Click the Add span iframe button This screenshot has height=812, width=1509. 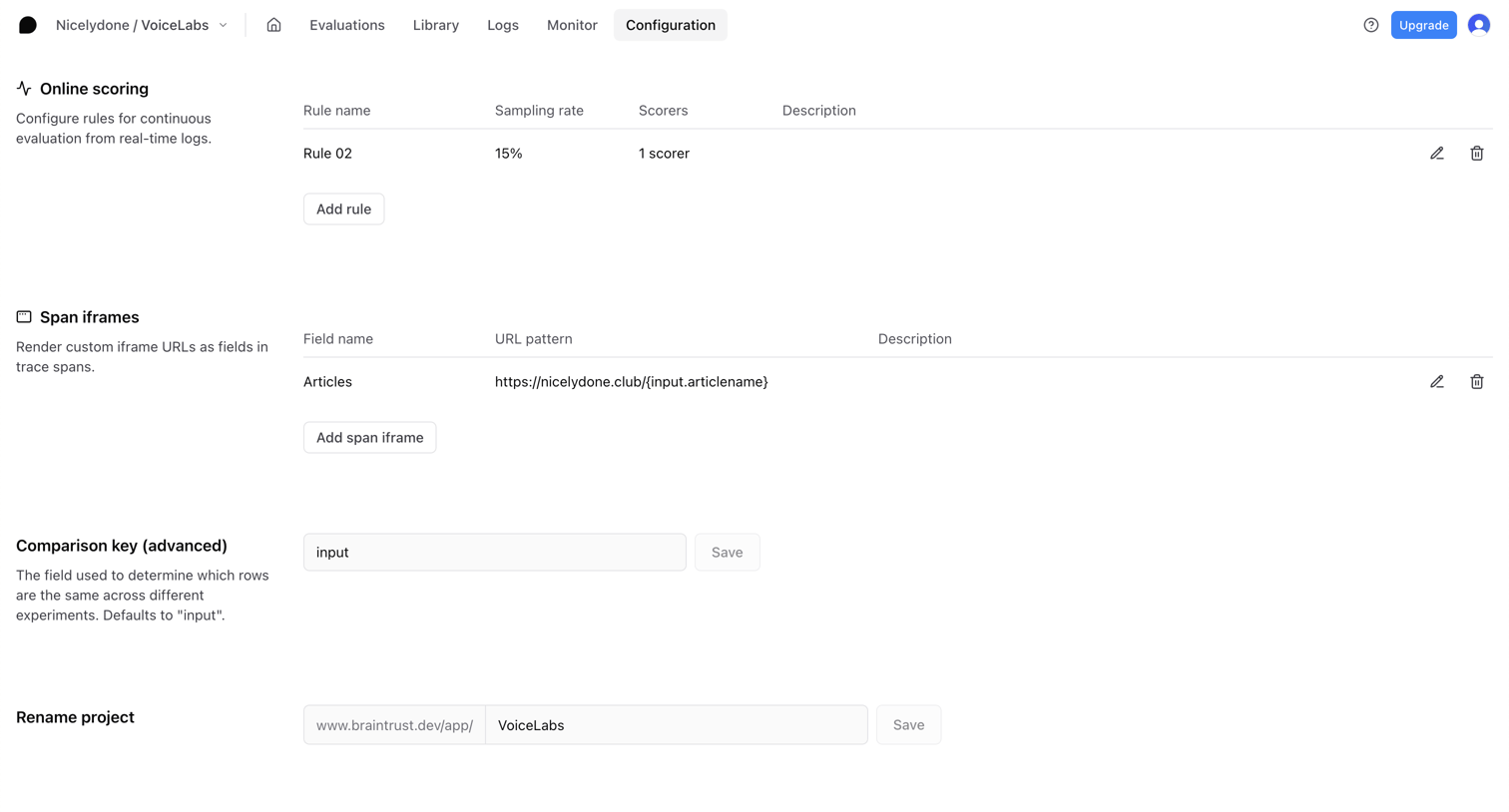click(369, 437)
